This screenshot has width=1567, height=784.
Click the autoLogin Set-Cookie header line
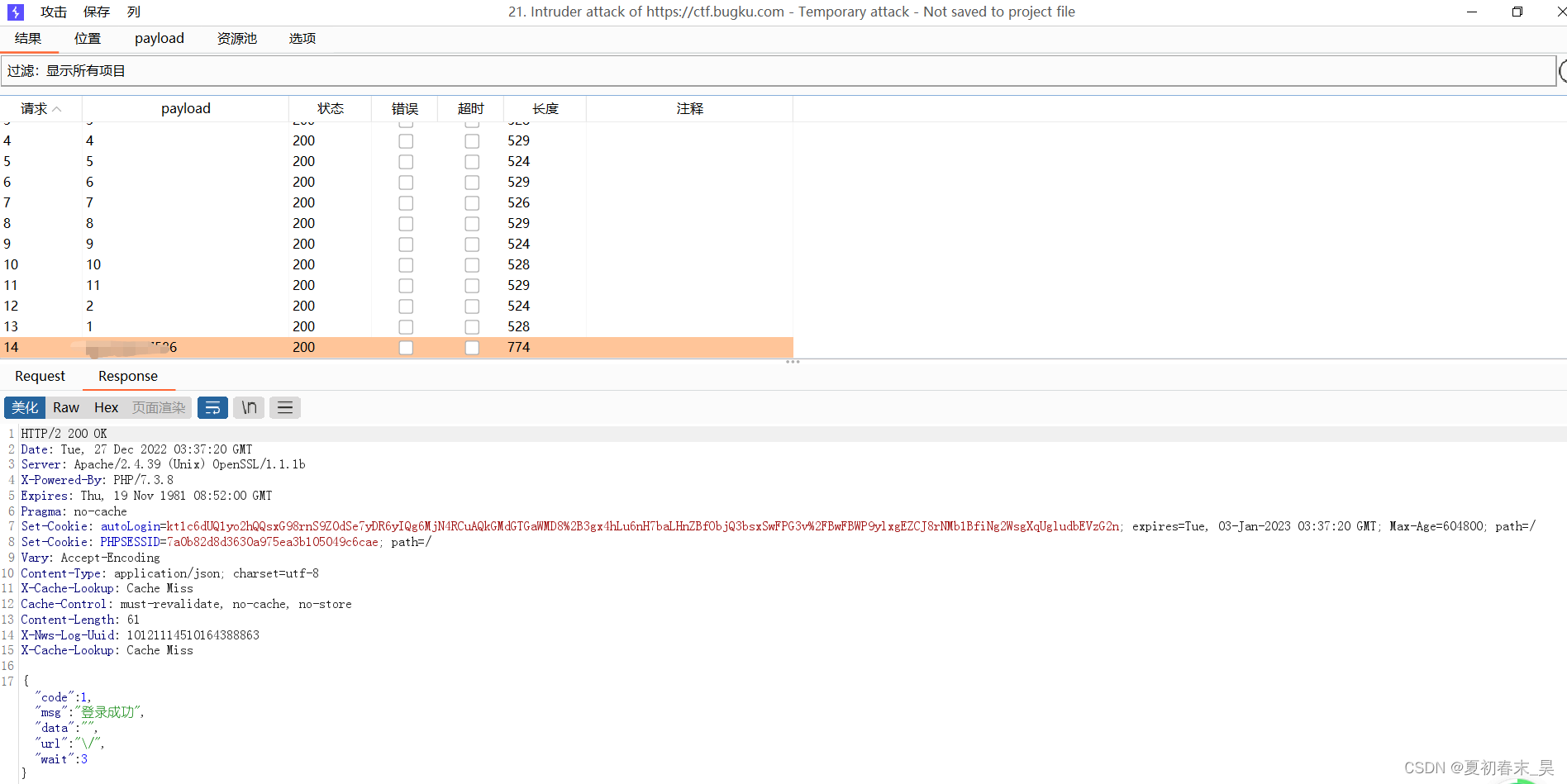pyautogui.click(x=778, y=526)
